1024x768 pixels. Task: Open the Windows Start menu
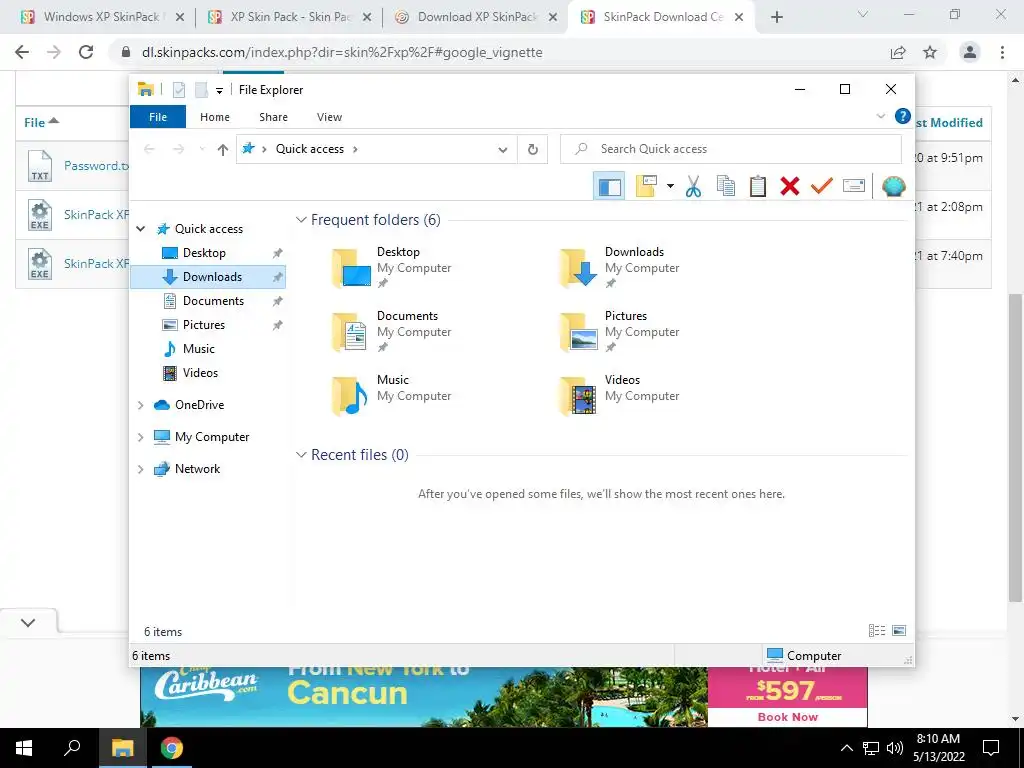(x=24, y=748)
